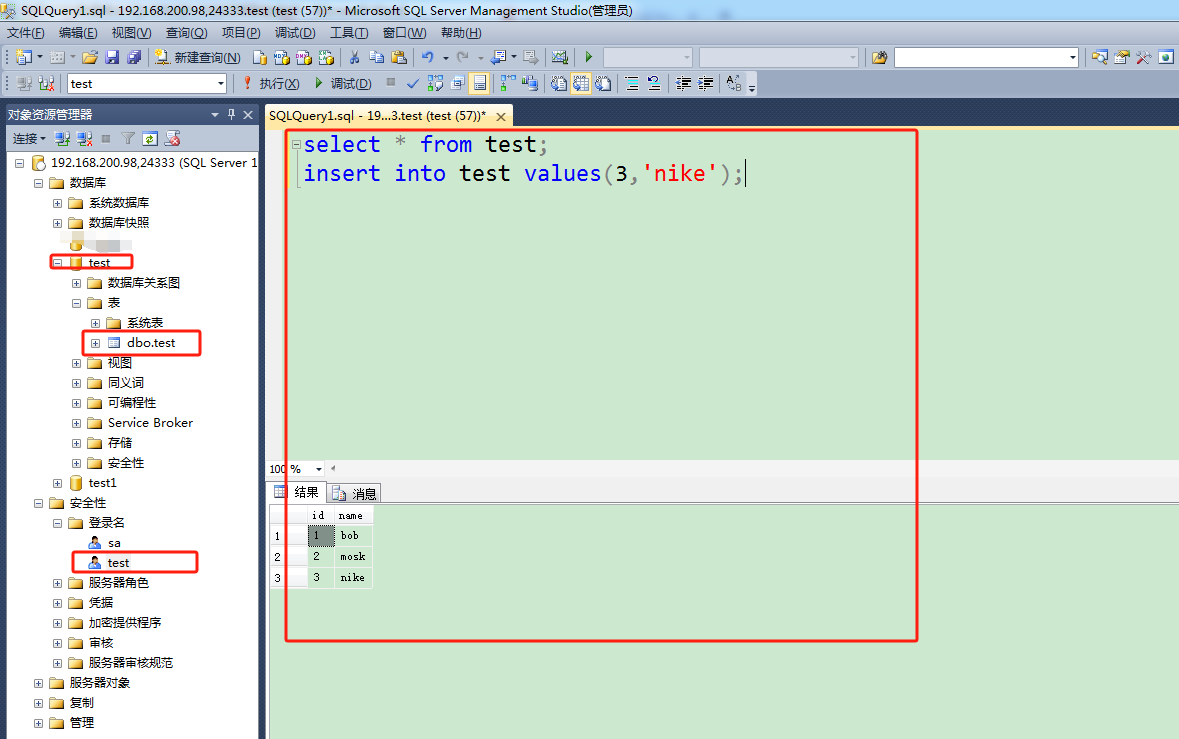1179x739 pixels.
Task: Expand the dbo.test table node
Action: [x=95, y=343]
